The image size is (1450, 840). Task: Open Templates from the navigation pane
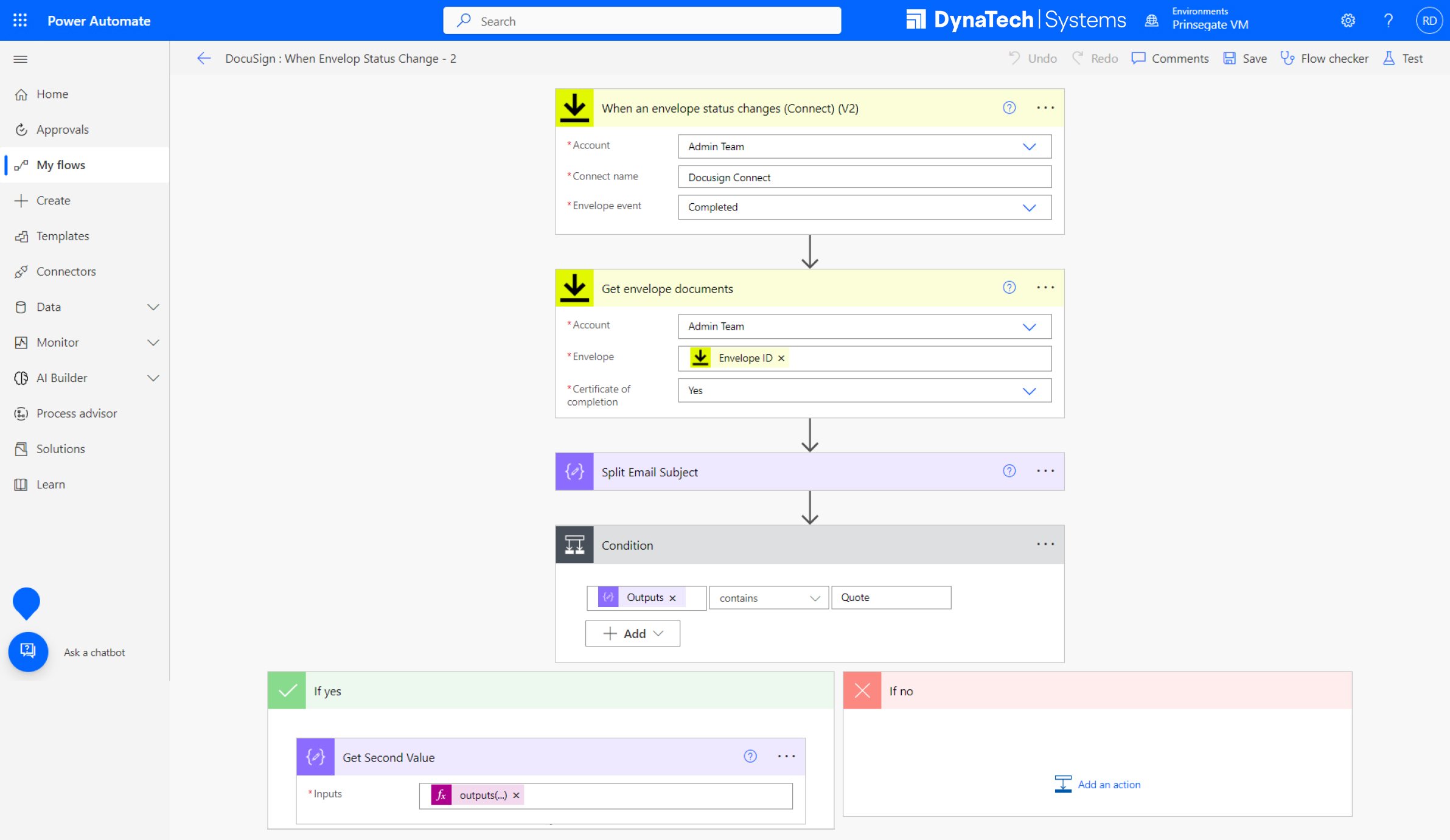click(62, 235)
